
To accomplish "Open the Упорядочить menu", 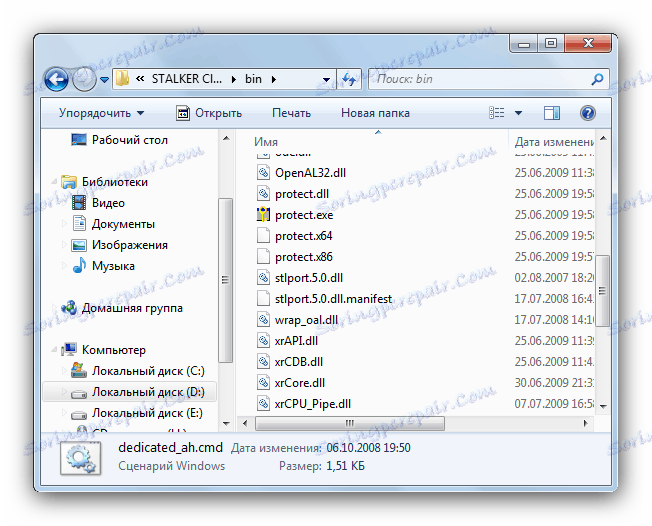I will pyautogui.click(x=101, y=113).
